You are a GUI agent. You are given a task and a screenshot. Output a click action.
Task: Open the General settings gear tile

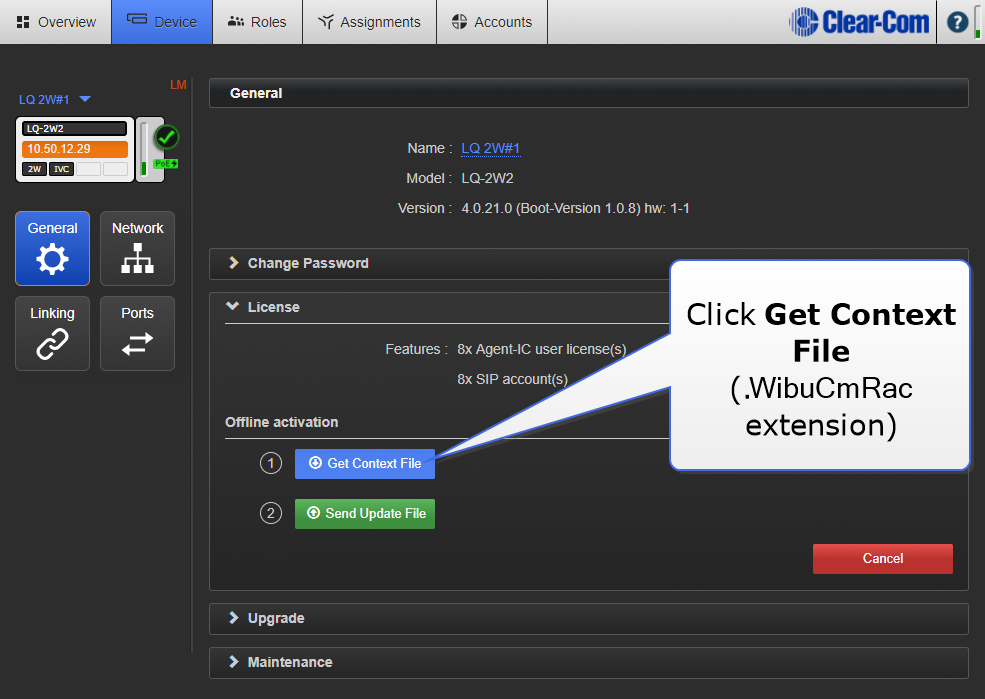click(x=52, y=248)
